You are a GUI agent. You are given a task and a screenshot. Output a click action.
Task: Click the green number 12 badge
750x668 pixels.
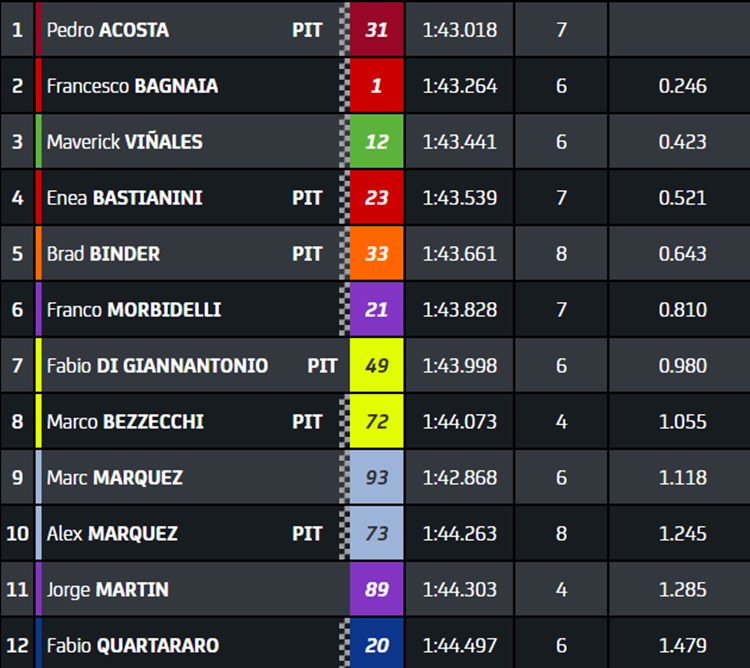tap(376, 142)
